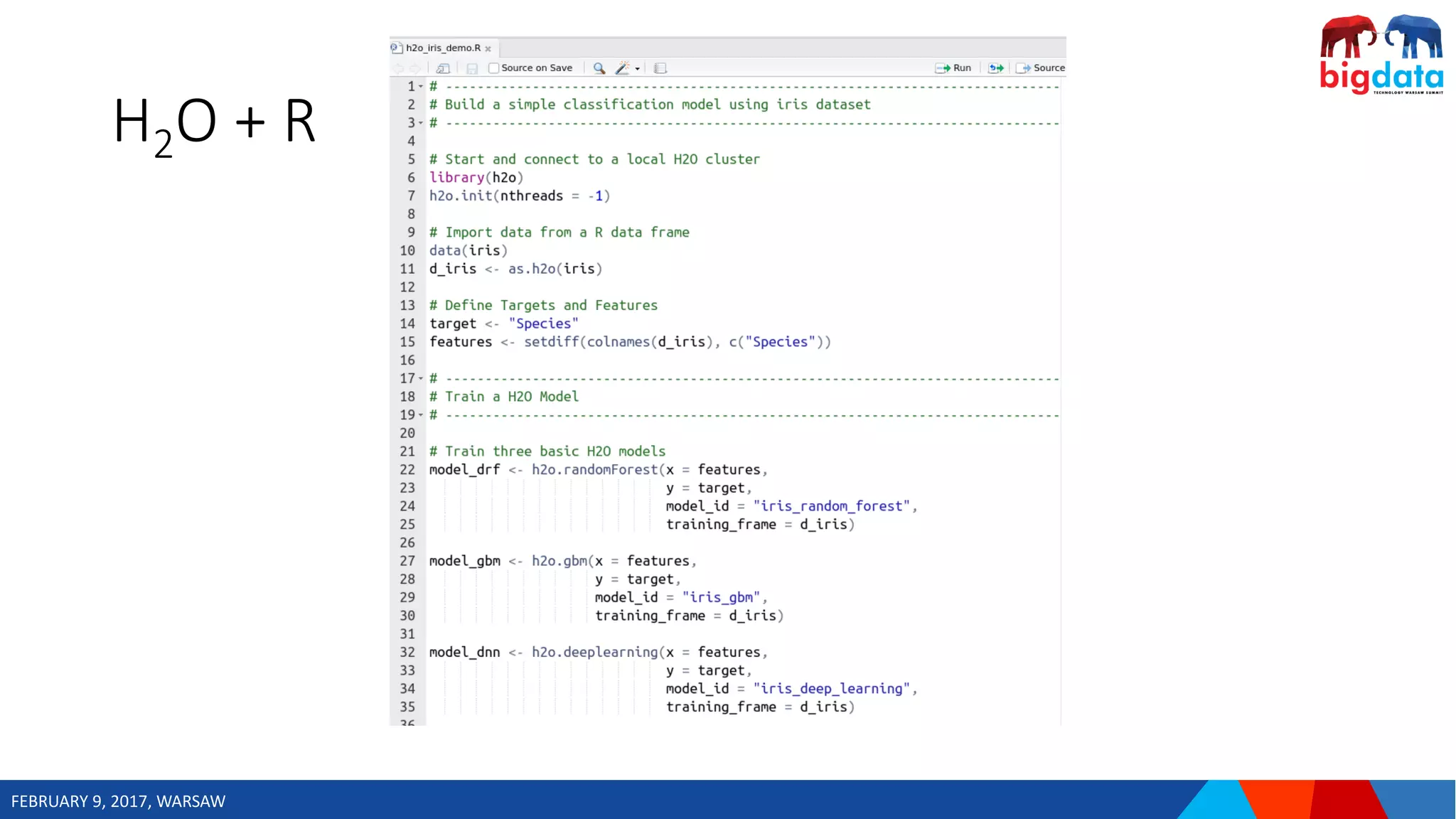
Task: Collapse the fold arrow at line 3
Action: 421,123
